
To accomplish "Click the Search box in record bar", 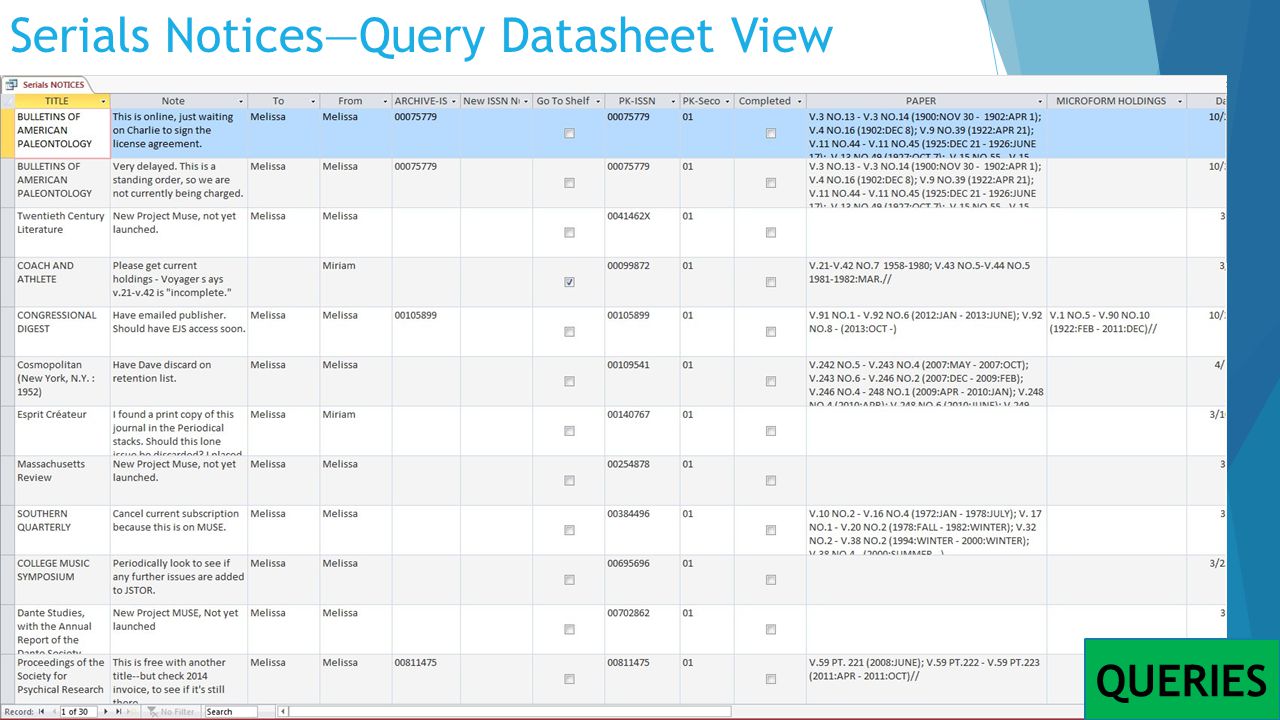I will (230, 712).
